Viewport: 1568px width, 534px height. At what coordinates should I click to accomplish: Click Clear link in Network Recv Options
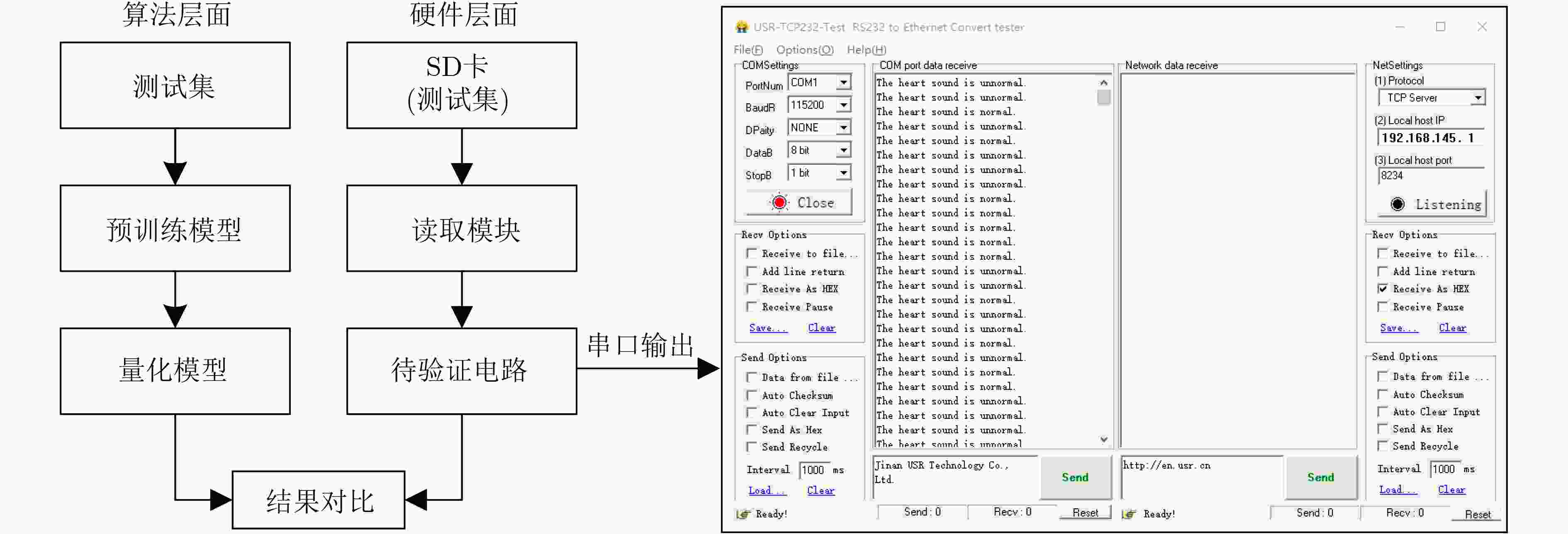pos(1453,328)
